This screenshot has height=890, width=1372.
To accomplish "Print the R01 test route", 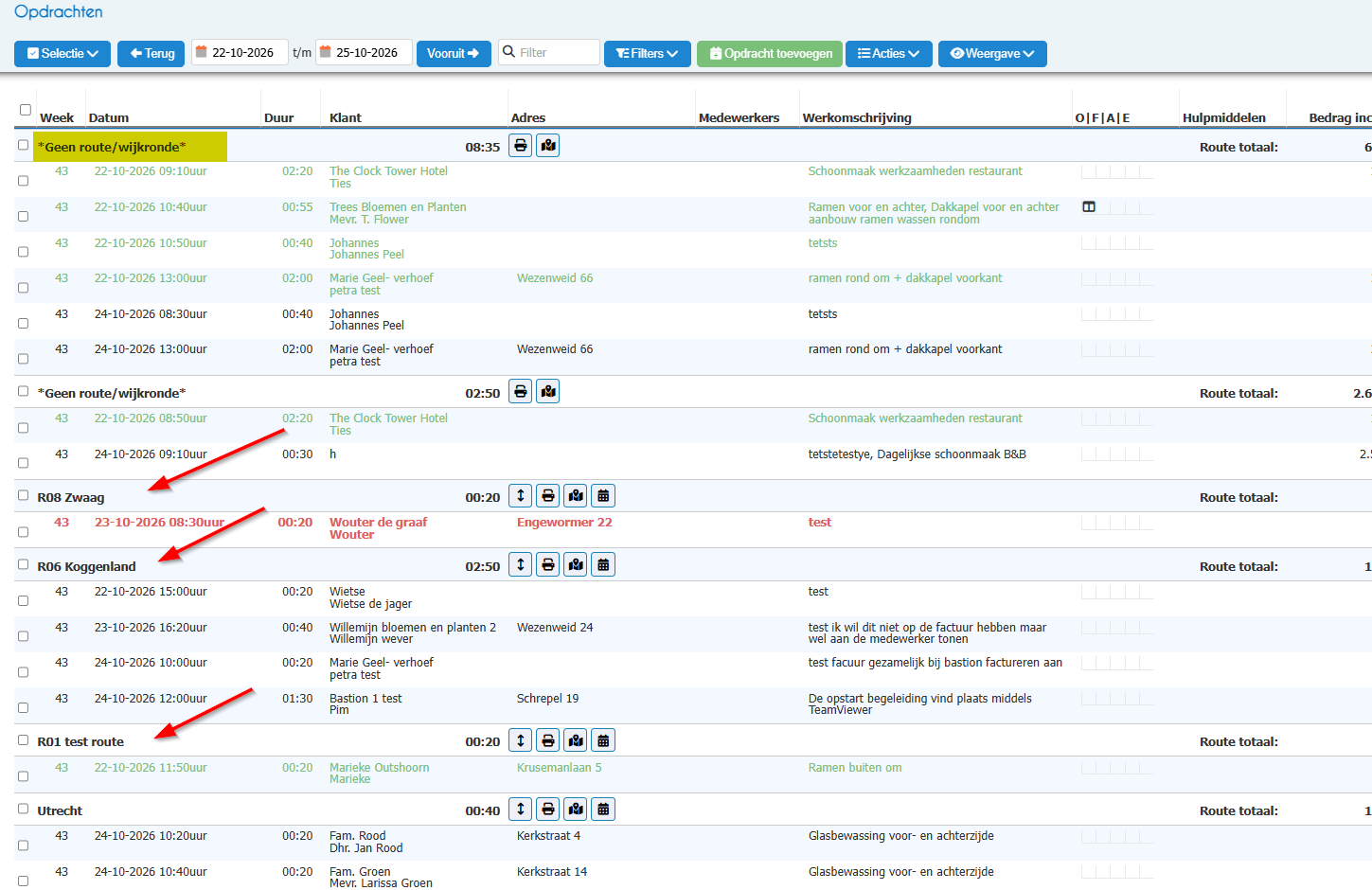I will (548, 740).
